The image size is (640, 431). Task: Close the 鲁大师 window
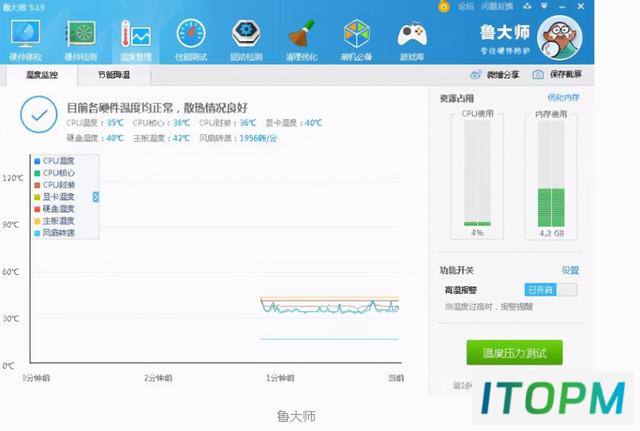tap(581, 7)
